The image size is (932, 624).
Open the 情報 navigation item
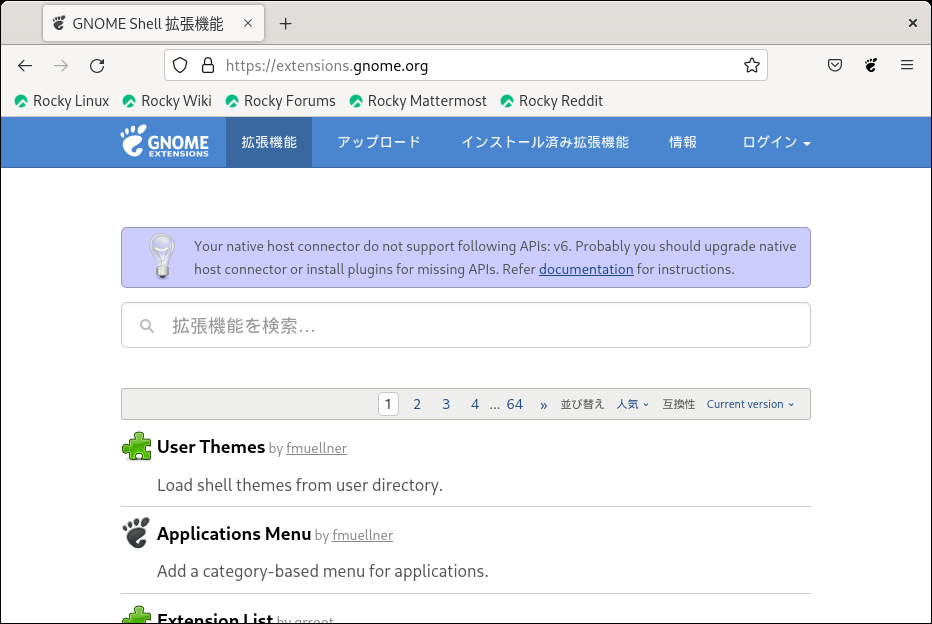tap(682, 142)
